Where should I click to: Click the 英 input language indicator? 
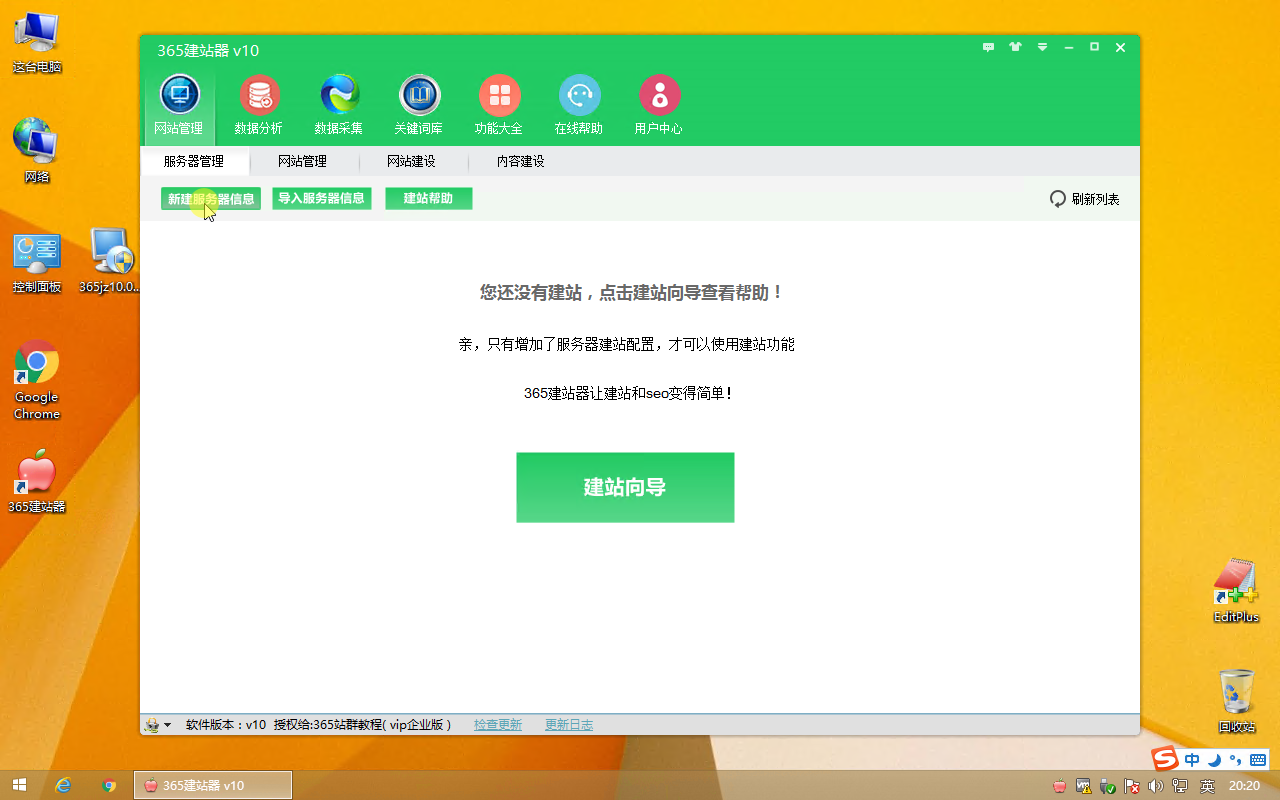(x=1207, y=786)
